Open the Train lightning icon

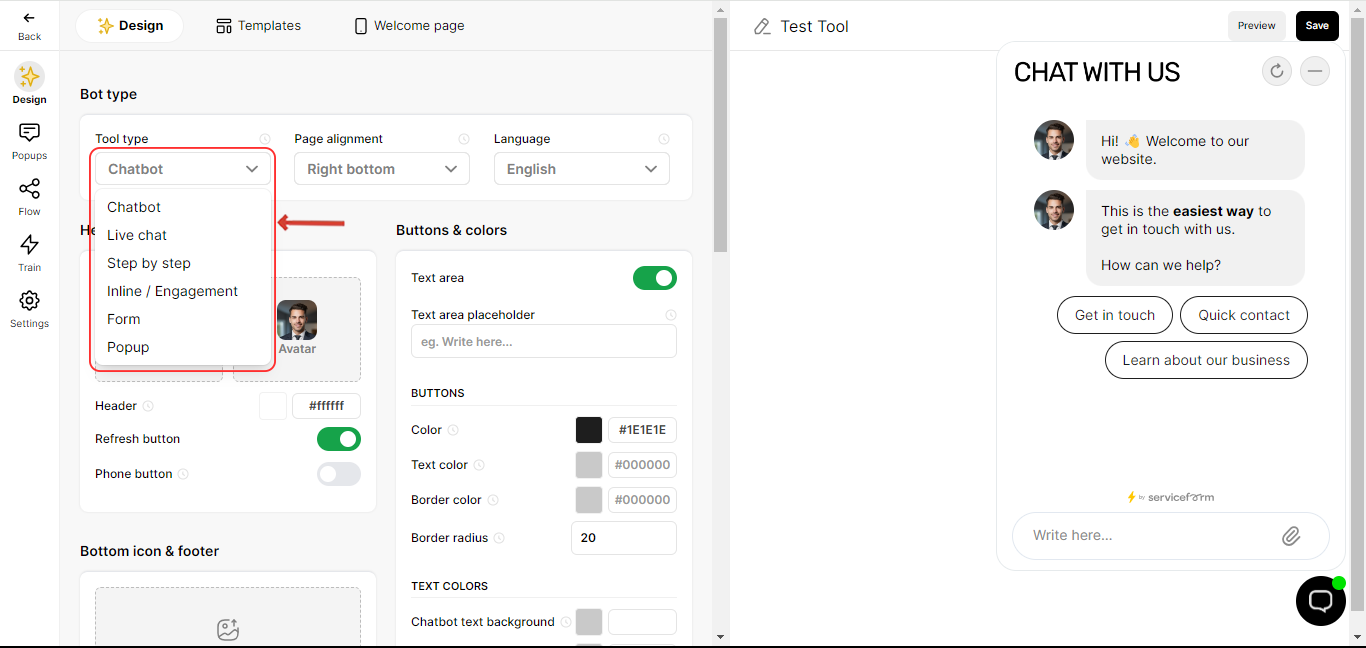coord(29,245)
